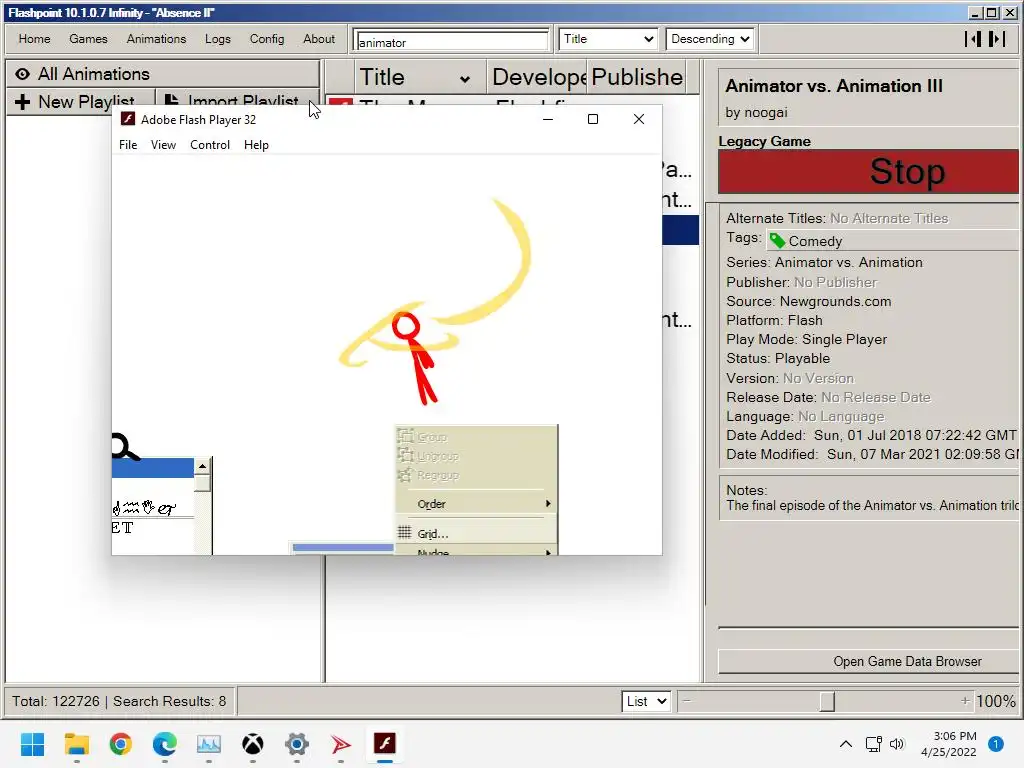Click the red Flashpoint taskbar icon

(x=340, y=743)
